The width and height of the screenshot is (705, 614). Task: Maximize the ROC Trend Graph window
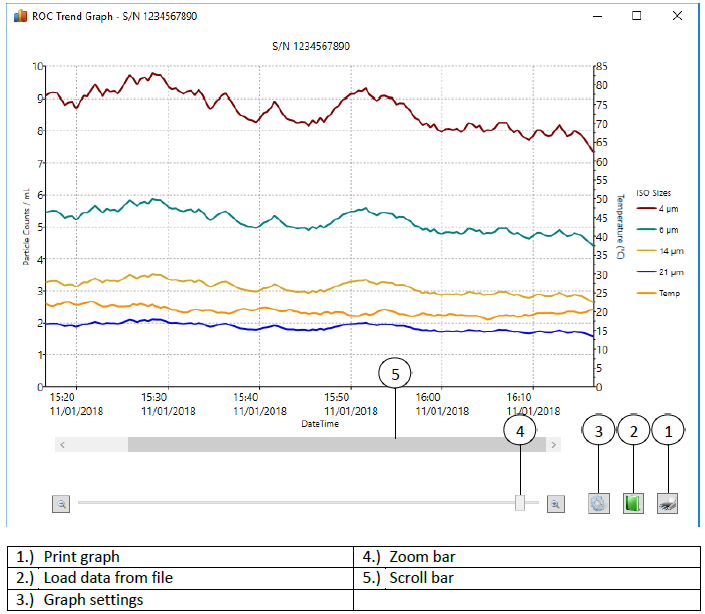click(637, 16)
